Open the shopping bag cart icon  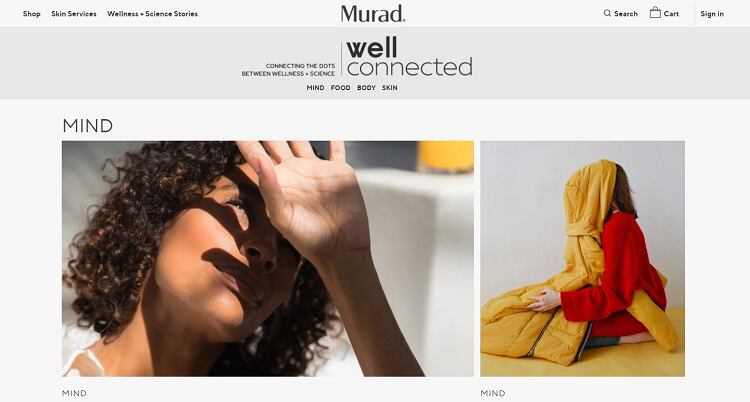pos(655,13)
